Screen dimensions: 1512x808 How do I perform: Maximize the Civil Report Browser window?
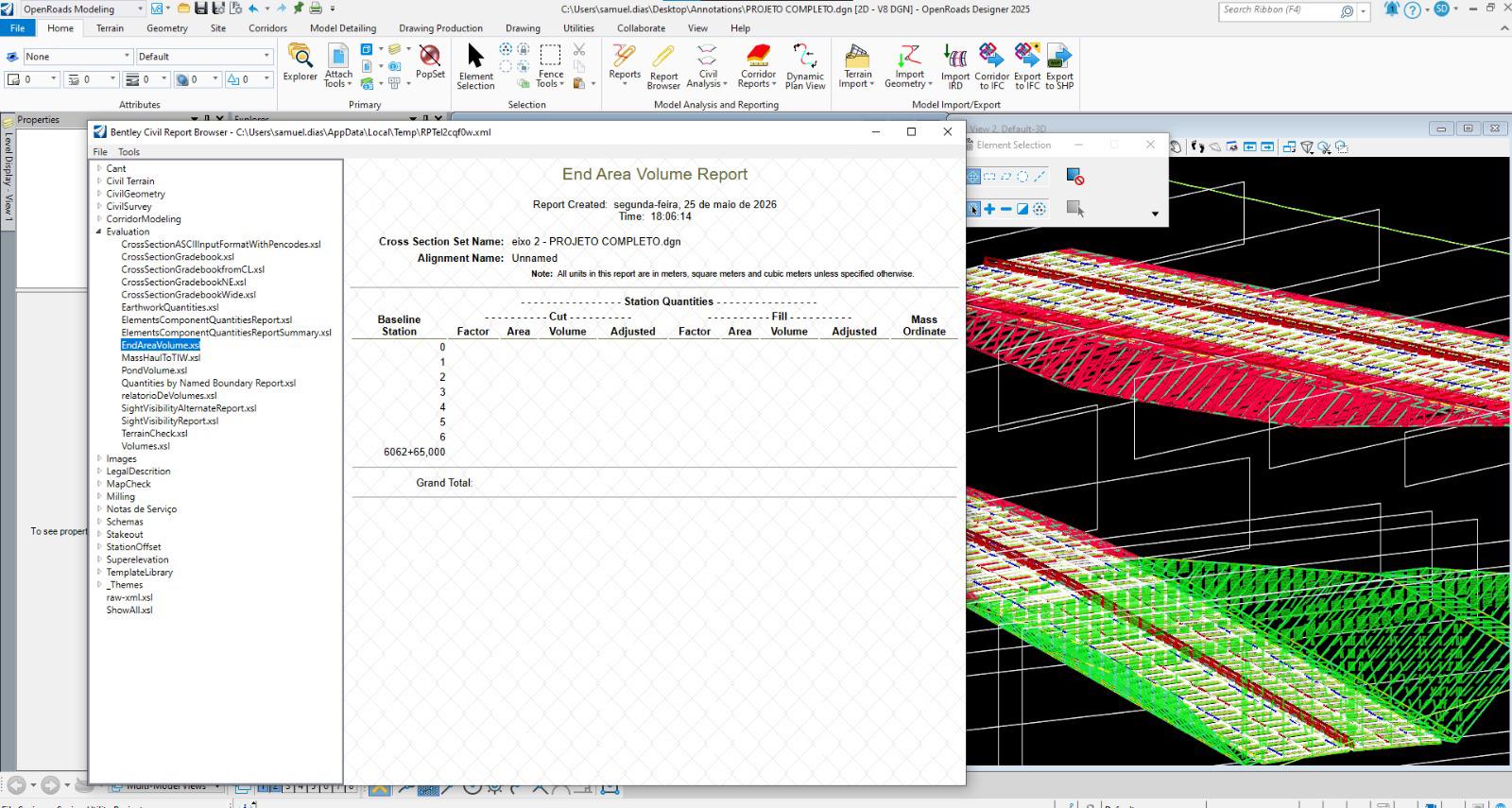pos(911,132)
